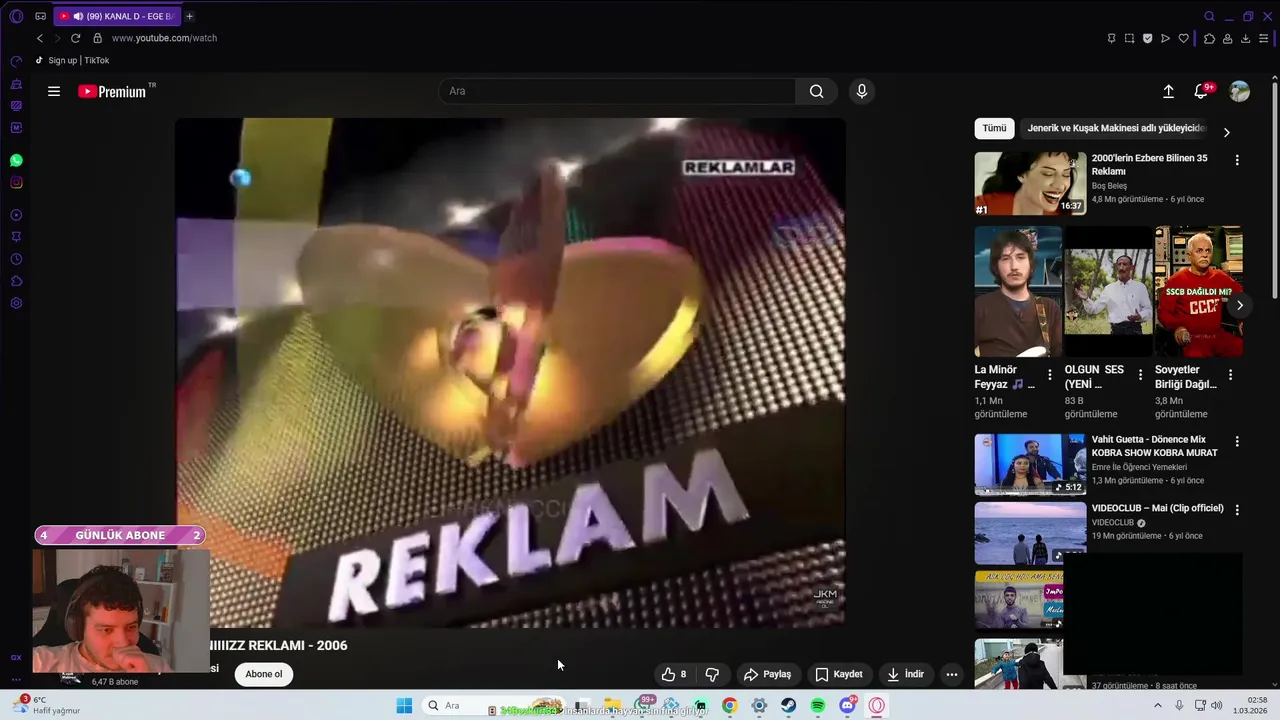This screenshot has width=1280, height=720.
Task: Open the Opera GX main menu logo
Action: [x=16, y=16]
